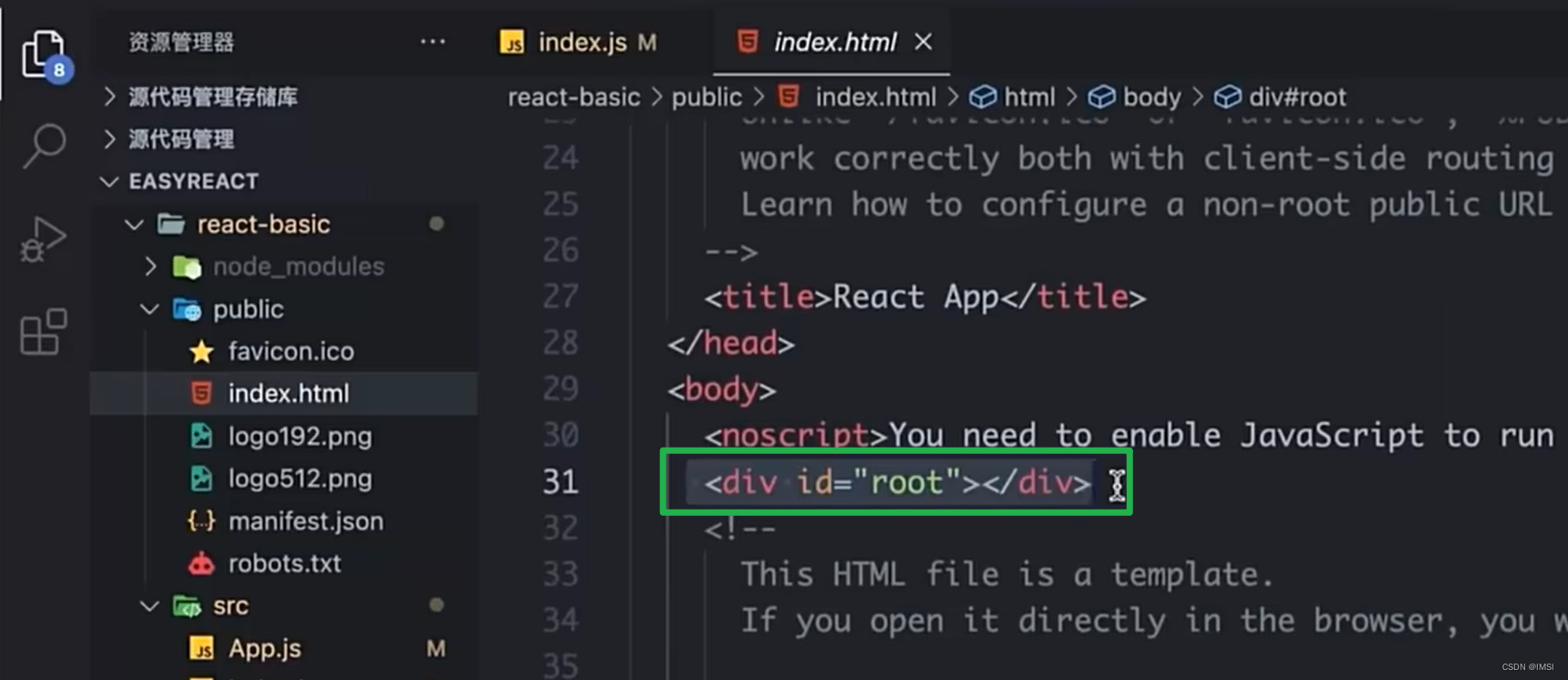Click the node_modules folder icon
The height and width of the screenshot is (680, 1568).
click(187, 266)
